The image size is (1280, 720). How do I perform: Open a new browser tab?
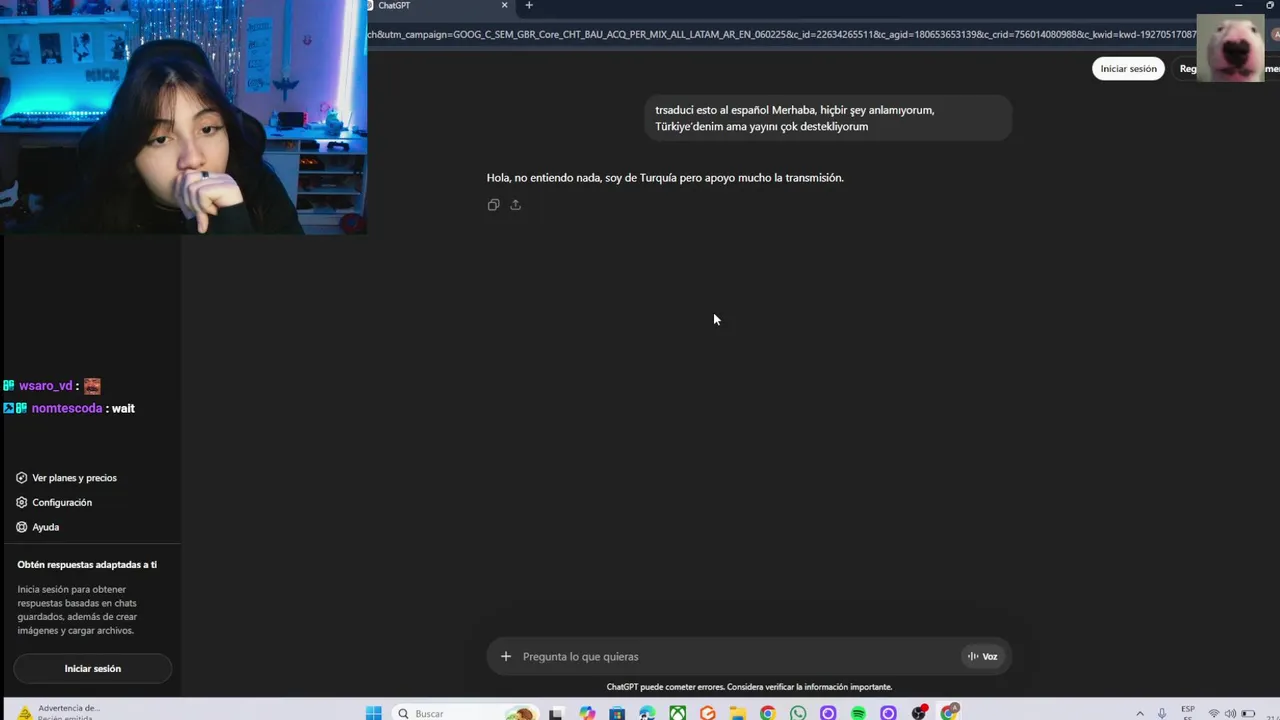pyautogui.click(x=529, y=5)
